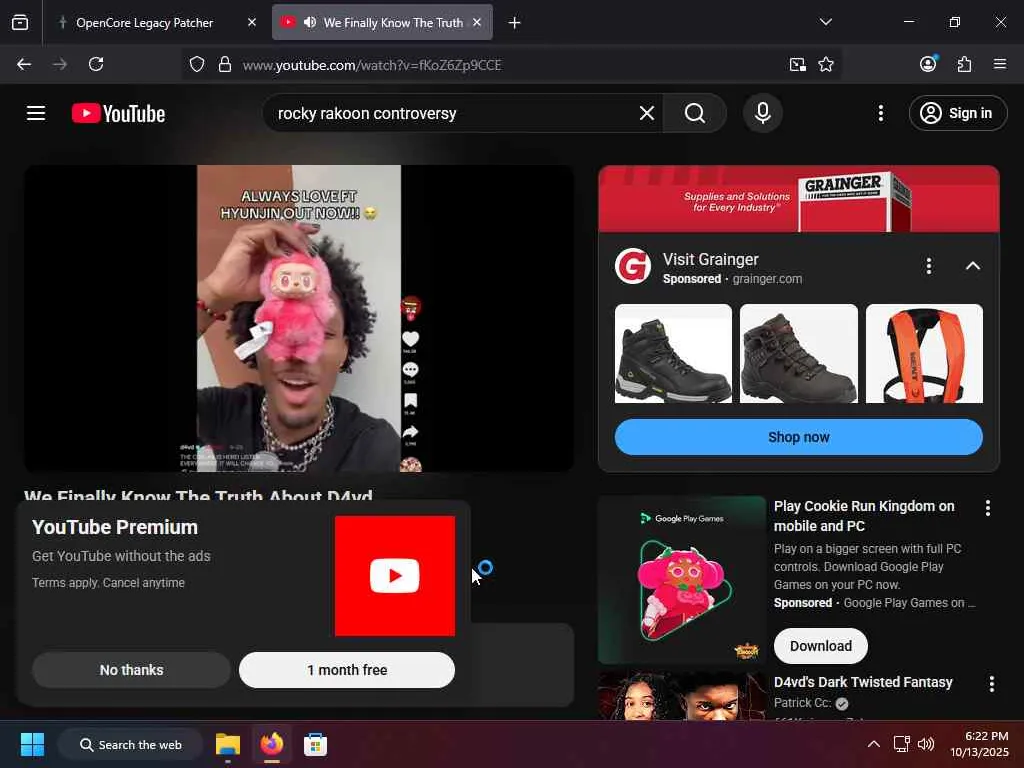Open the first black work boot product
Screen dimensions: 1024x768
point(673,353)
